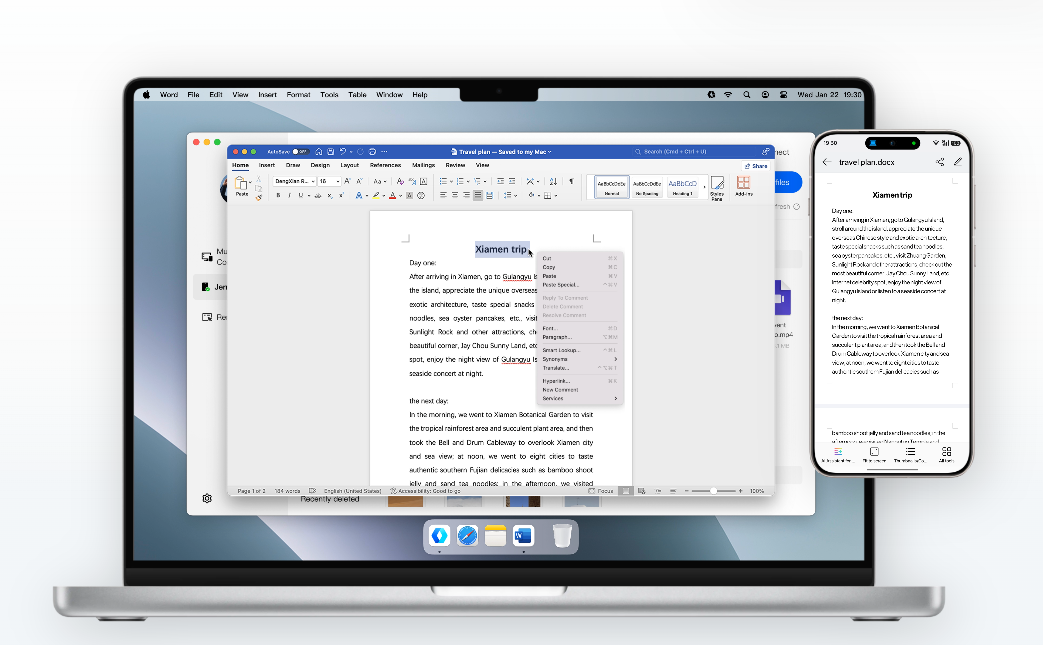Toggle Focus mode in the status bar
The image size is (1043, 645).
coord(601,491)
